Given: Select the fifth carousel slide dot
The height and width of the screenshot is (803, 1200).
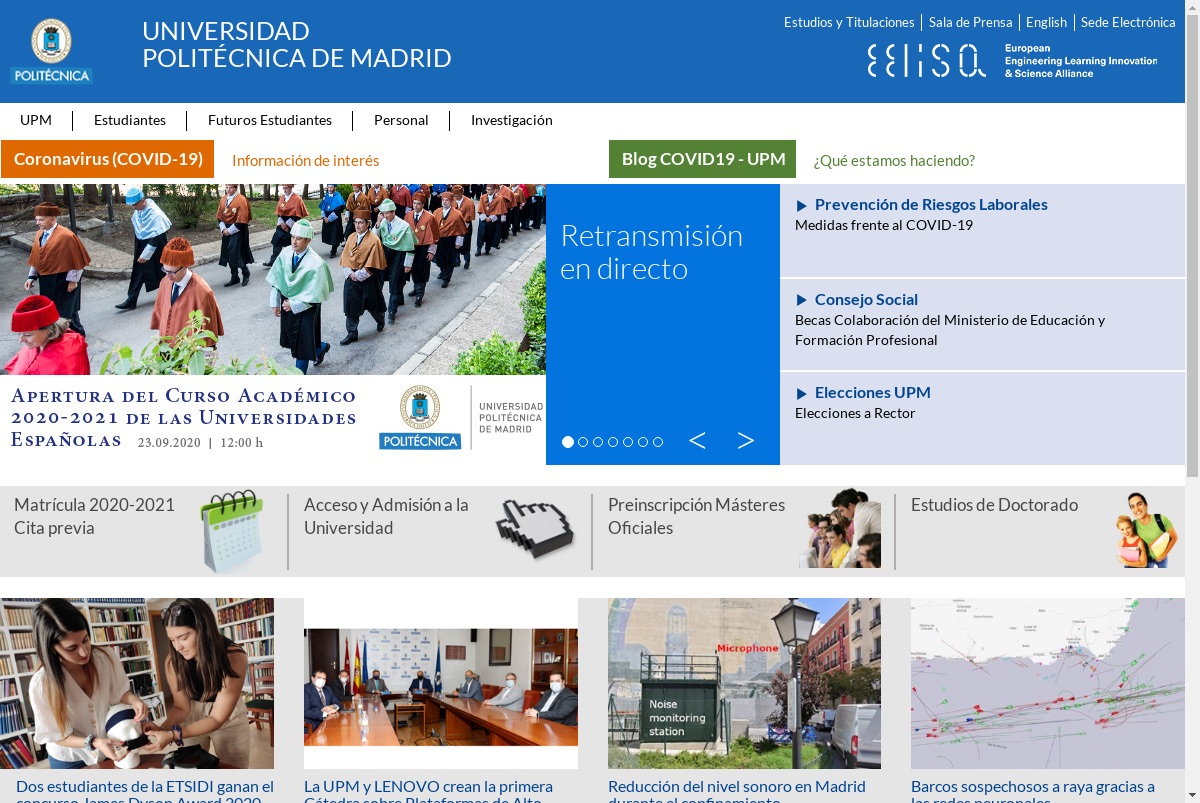Looking at the screenshot, I should (x=628, y=442).
